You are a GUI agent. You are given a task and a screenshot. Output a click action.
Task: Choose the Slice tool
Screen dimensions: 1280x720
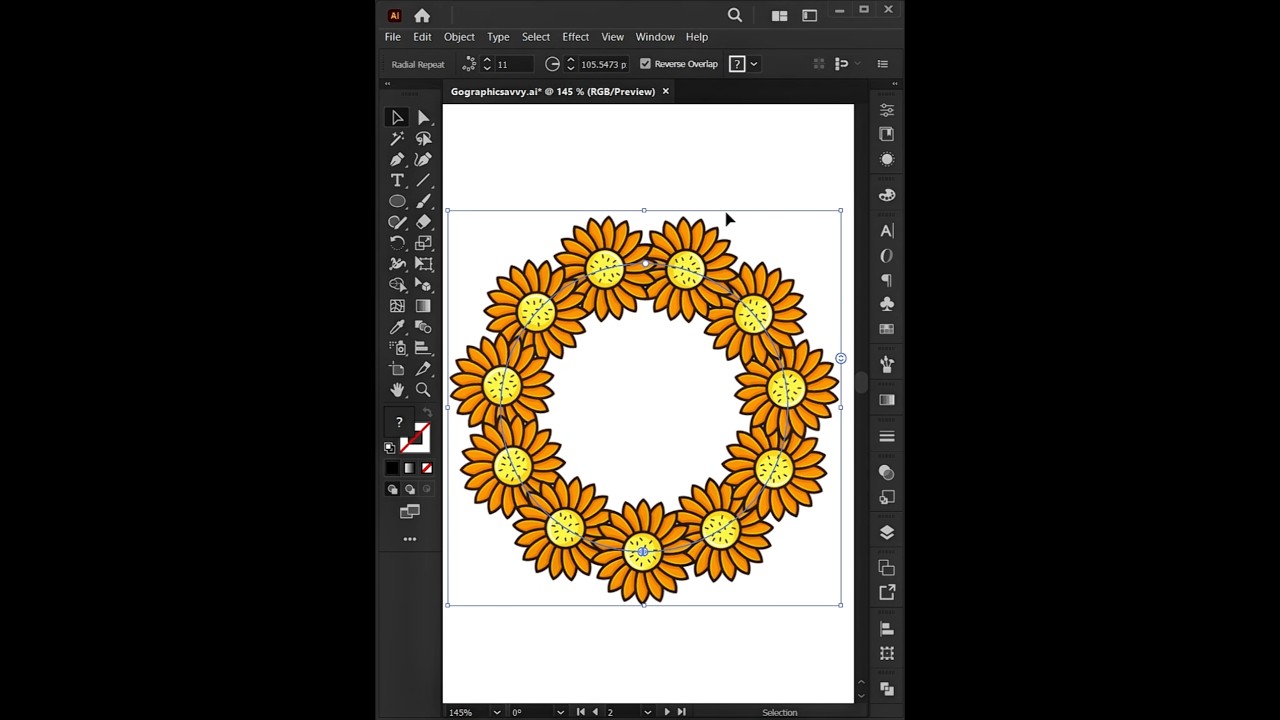pos(423,369)
